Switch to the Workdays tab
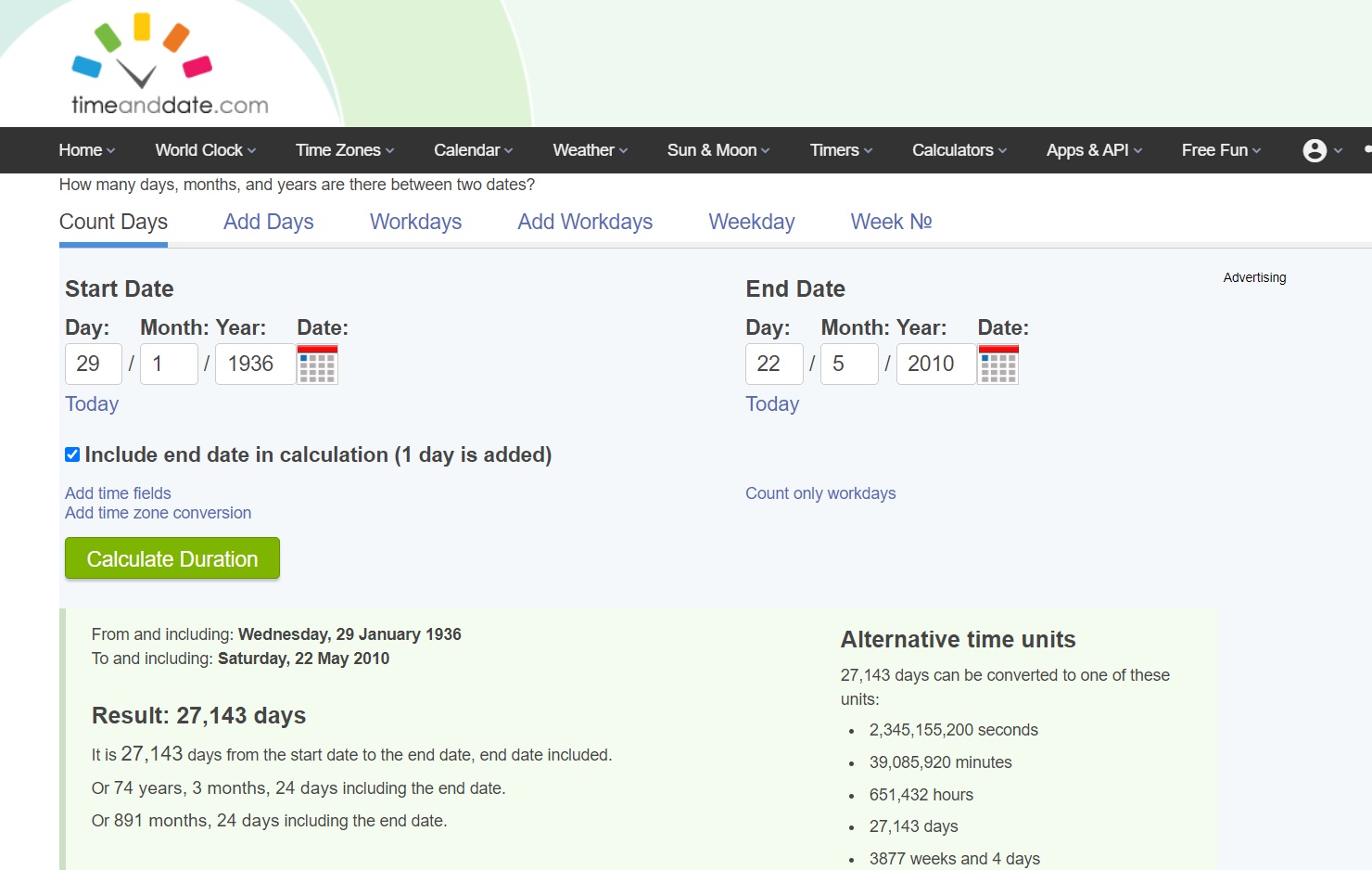 coord(416,222)
